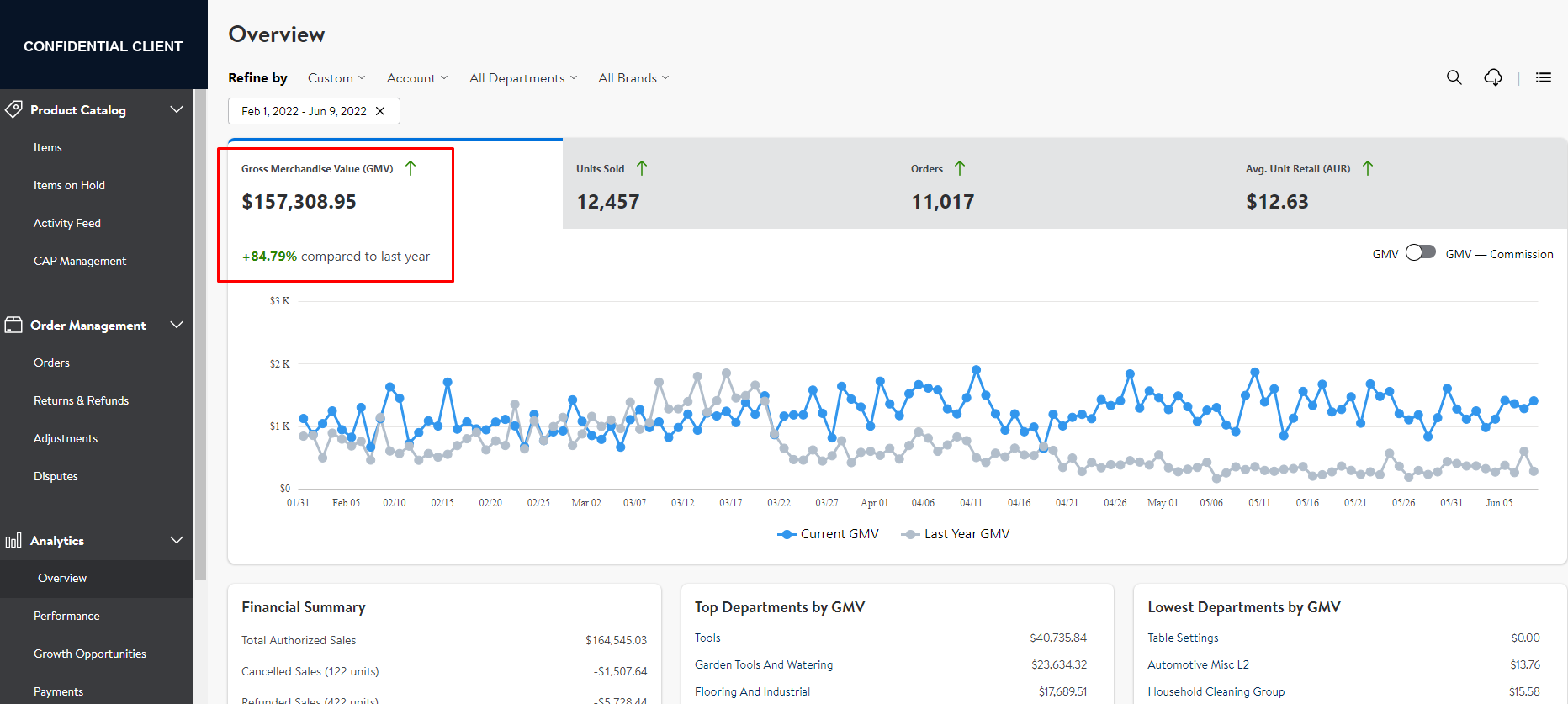Click the search magnifier icon
The width and height of the screenshot is (1568, 704).
(1454, 77)
